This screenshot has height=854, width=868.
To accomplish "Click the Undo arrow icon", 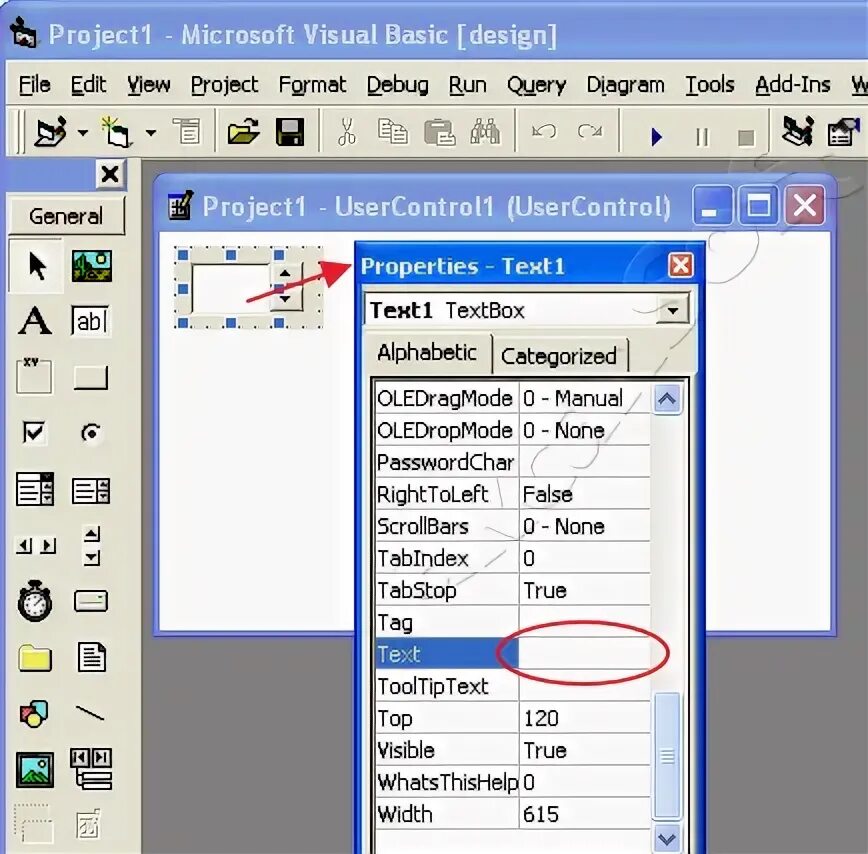I will [544, 132].
